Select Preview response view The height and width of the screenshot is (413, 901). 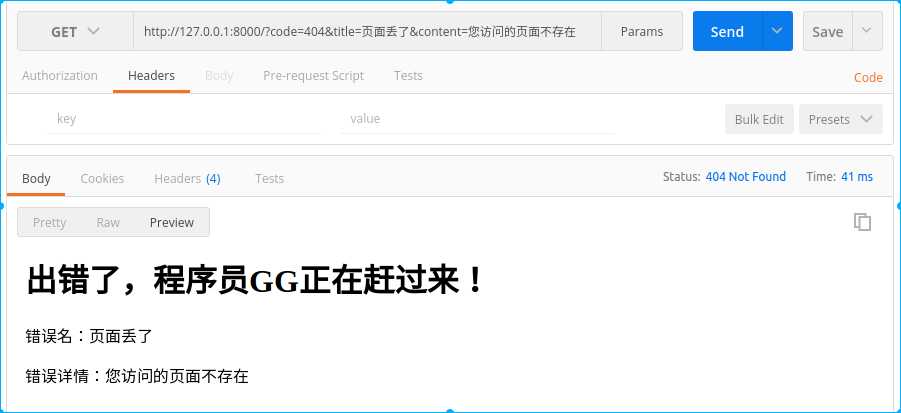(x=172, y=222)
